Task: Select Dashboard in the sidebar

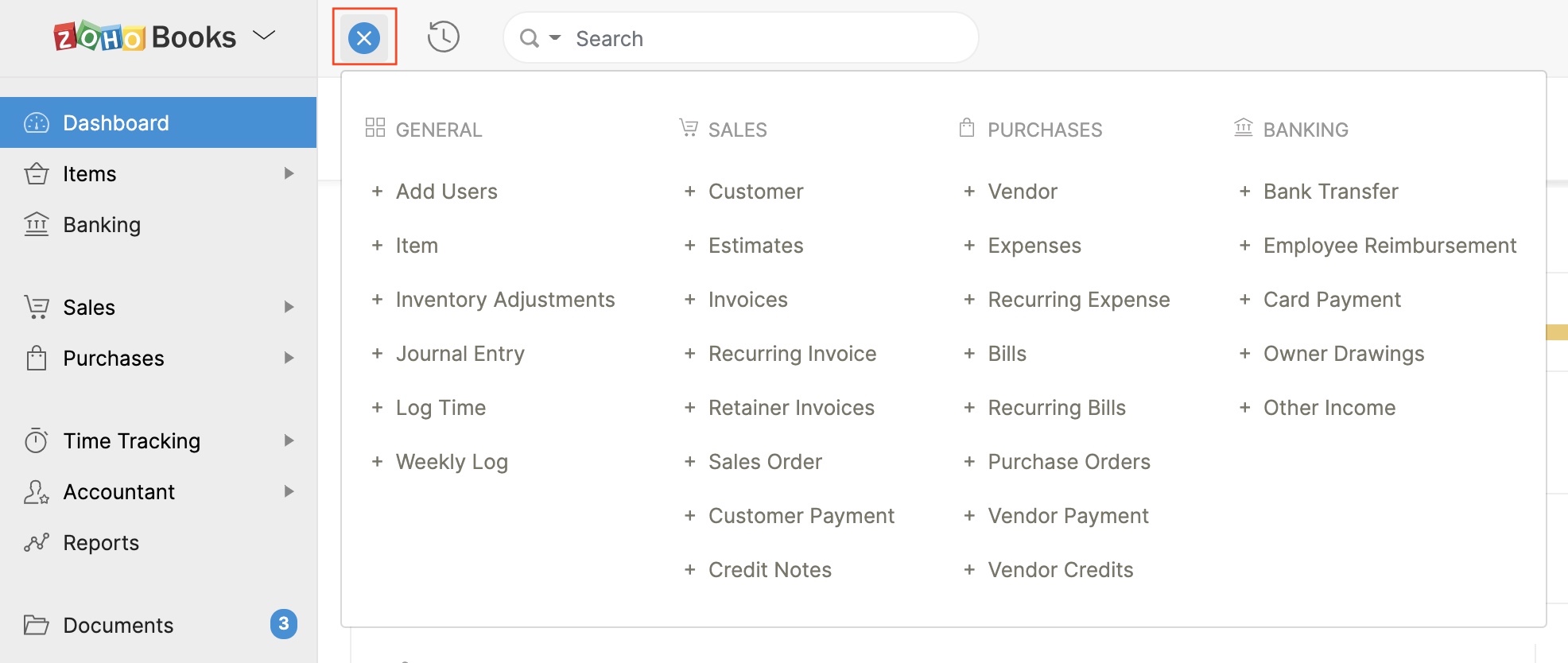Action: (x=116, y=123)
